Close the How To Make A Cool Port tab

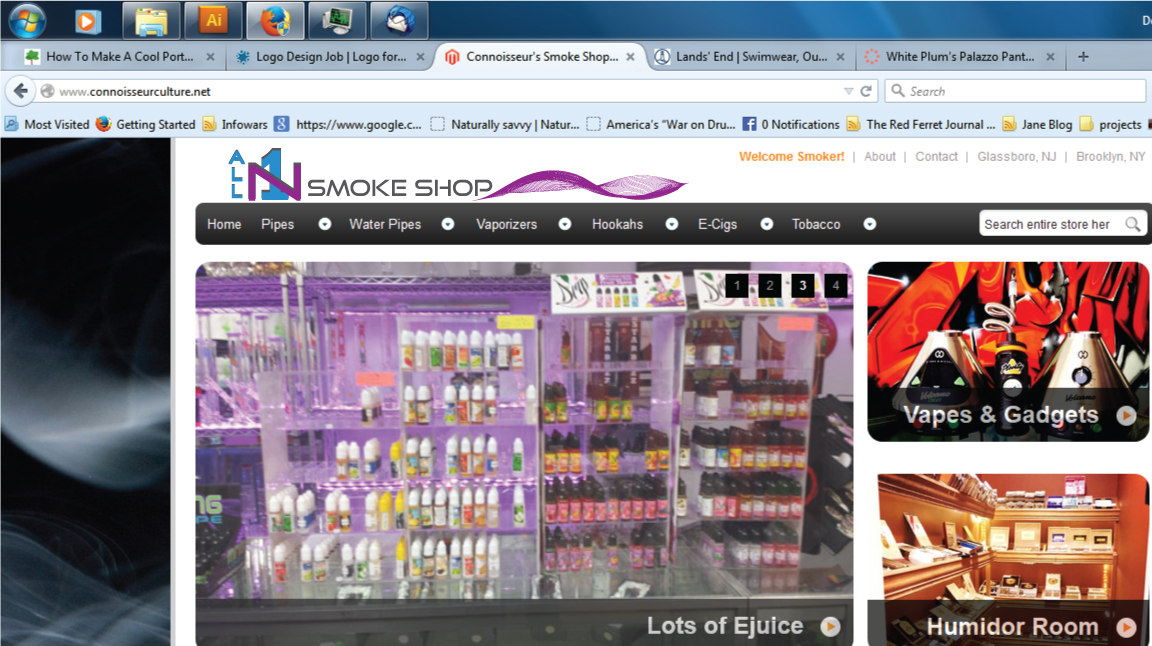210,57
